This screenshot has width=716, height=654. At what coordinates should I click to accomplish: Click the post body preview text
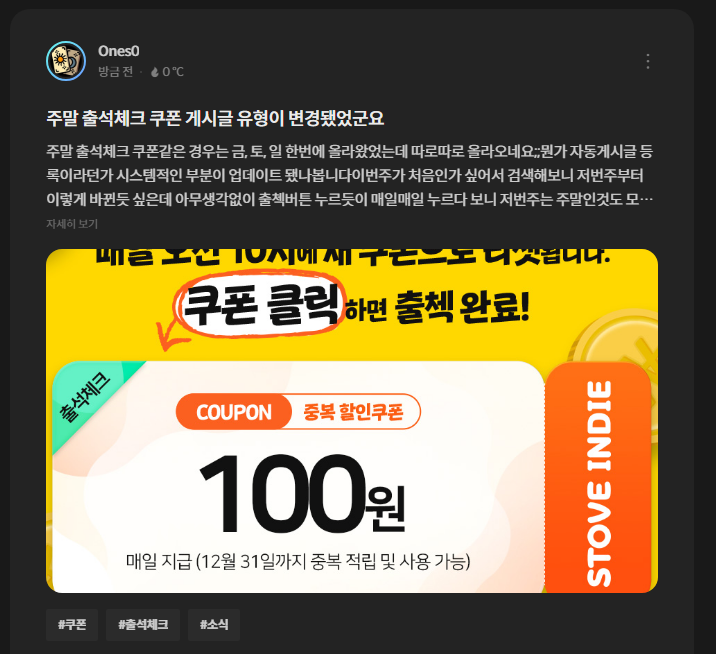click(x=350, y=175)
